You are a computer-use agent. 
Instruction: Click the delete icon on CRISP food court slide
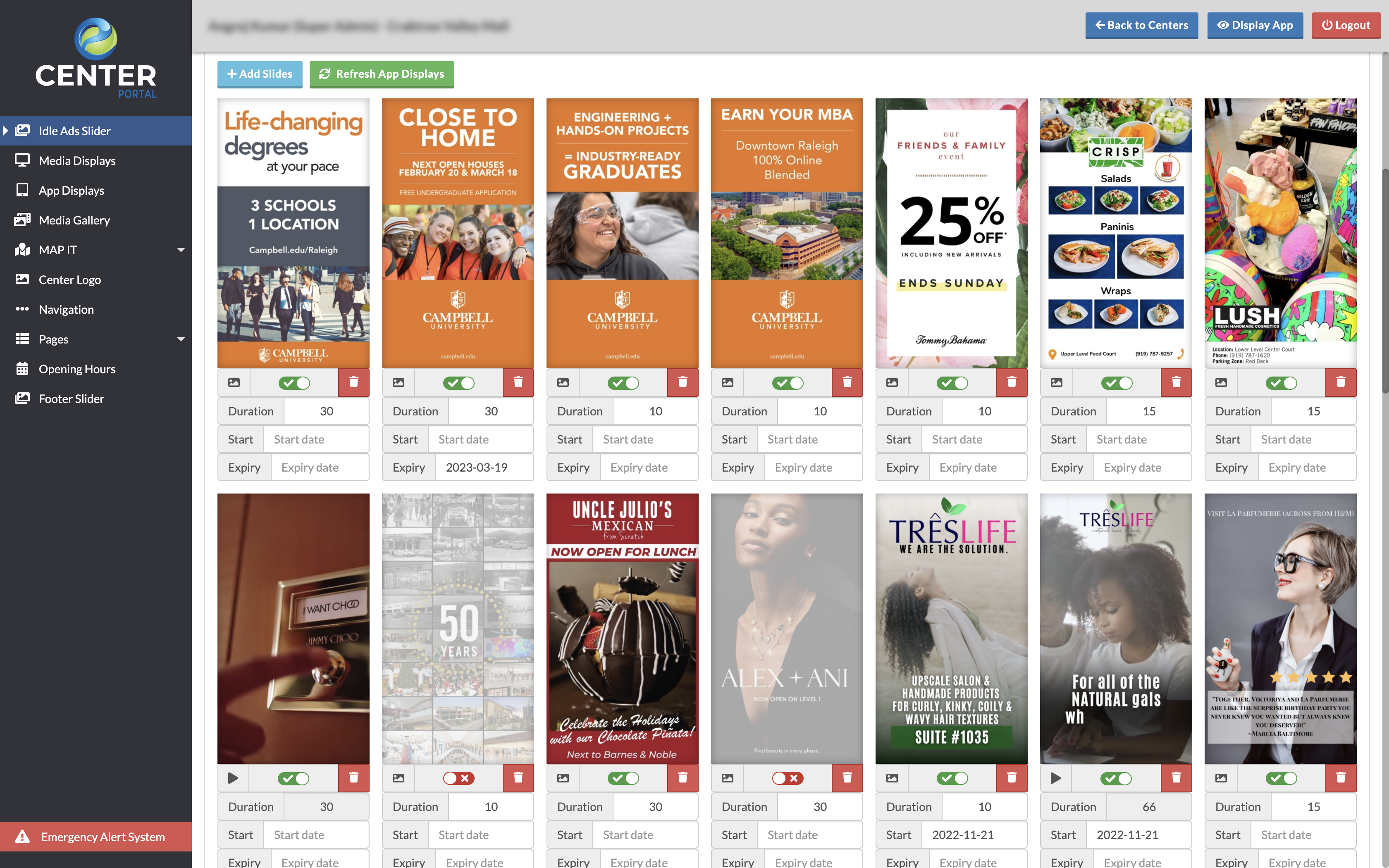pos(1176,382)
